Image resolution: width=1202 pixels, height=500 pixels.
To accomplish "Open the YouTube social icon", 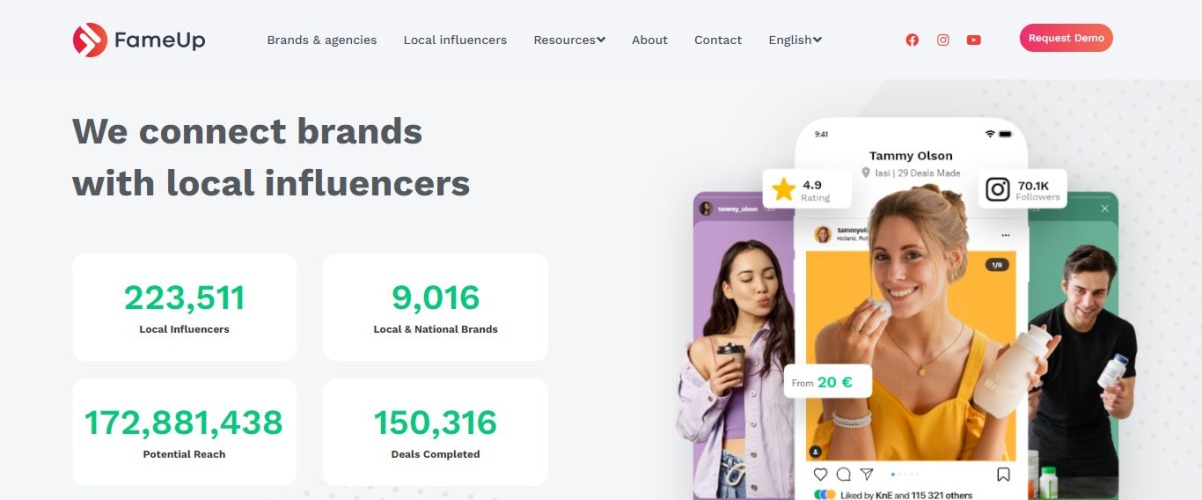I will click(974, 40).
